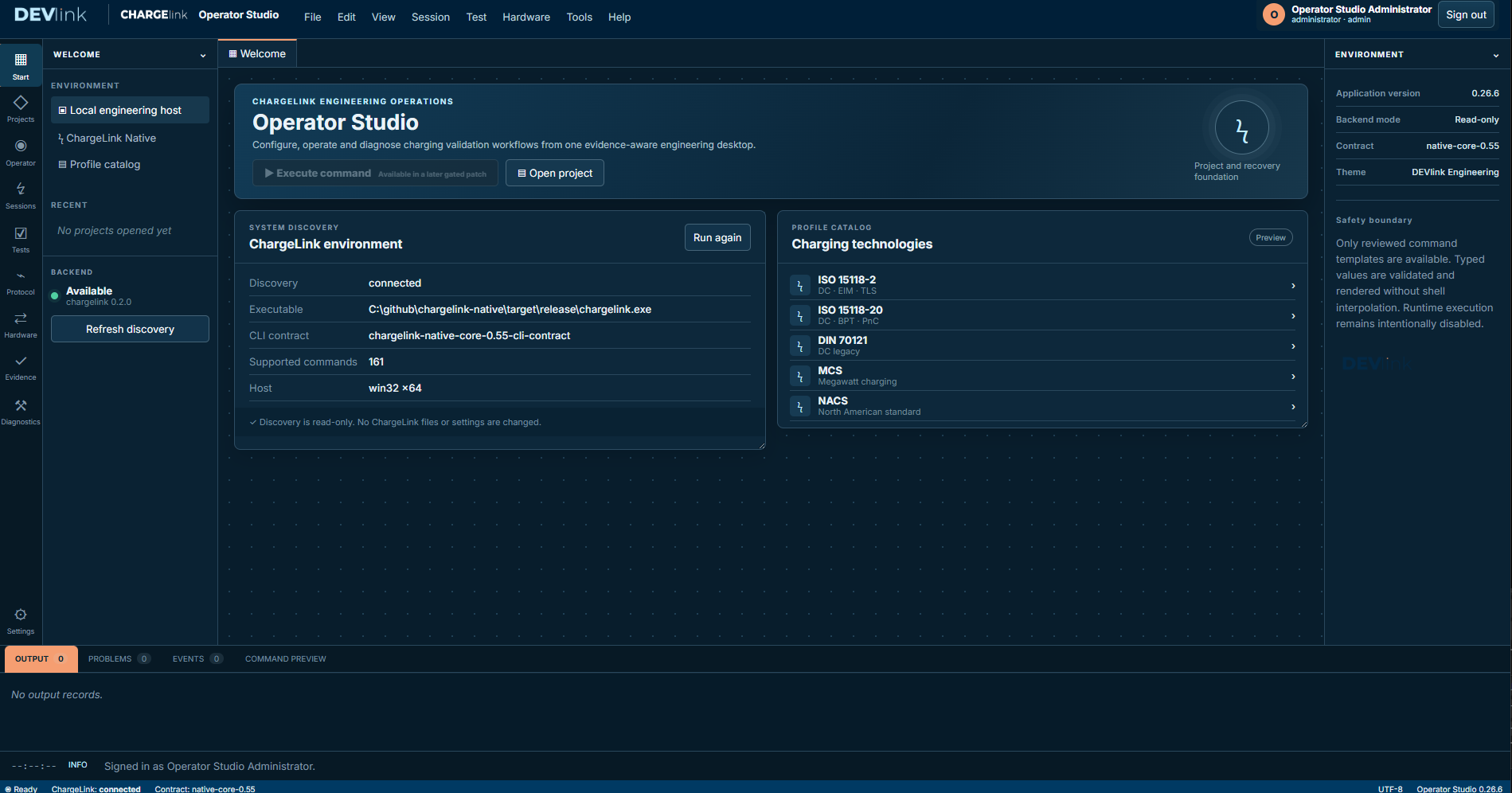1512x793 pixels.
Task: Expand the DIN 70121 row chevron
Action: coord(1293,346)
